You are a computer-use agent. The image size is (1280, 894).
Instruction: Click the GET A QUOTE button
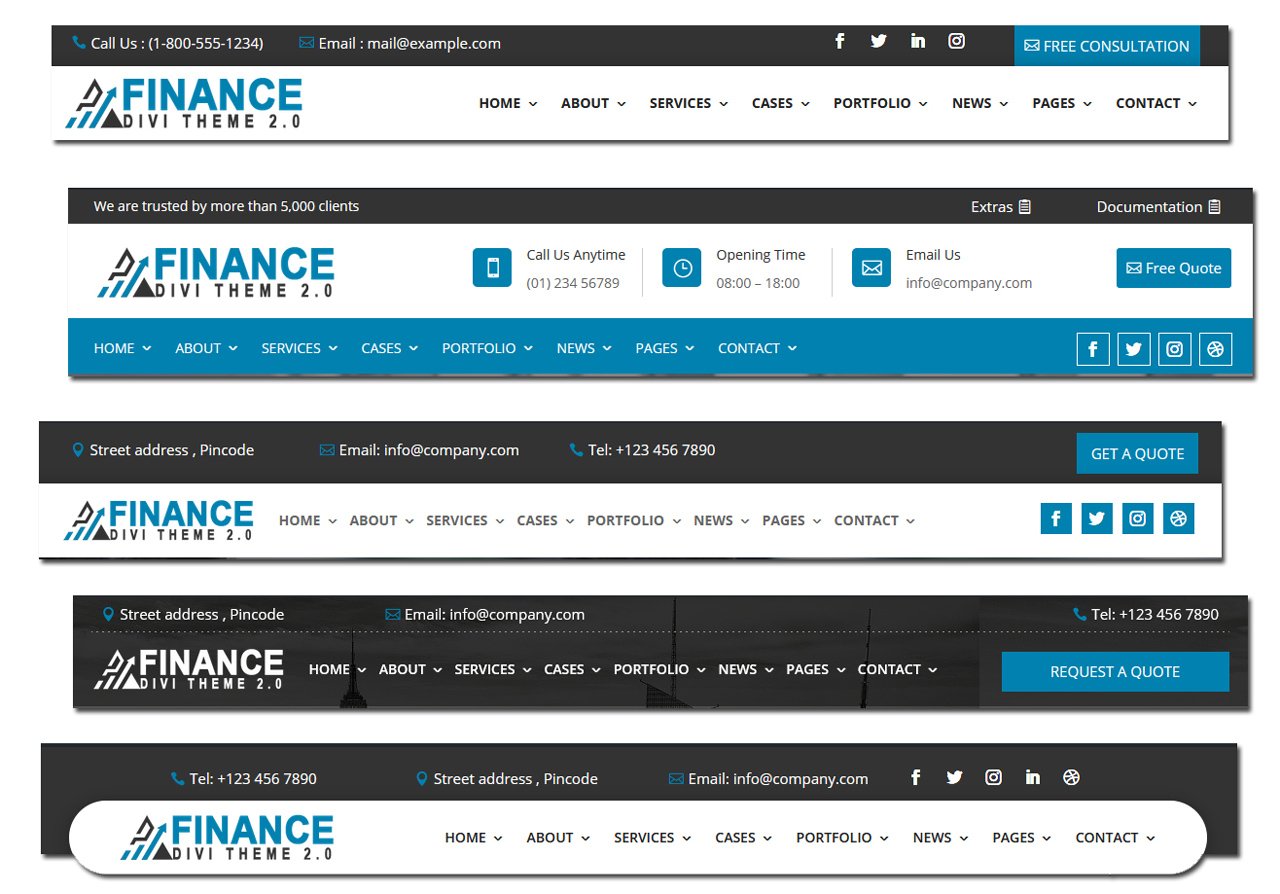pyautogui.click(x=1137, y=453)
